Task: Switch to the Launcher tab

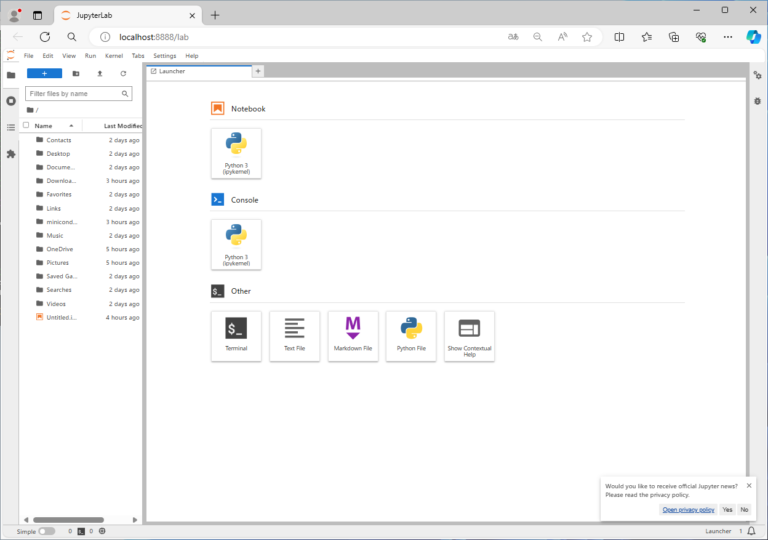Action: tap(199, 72)
